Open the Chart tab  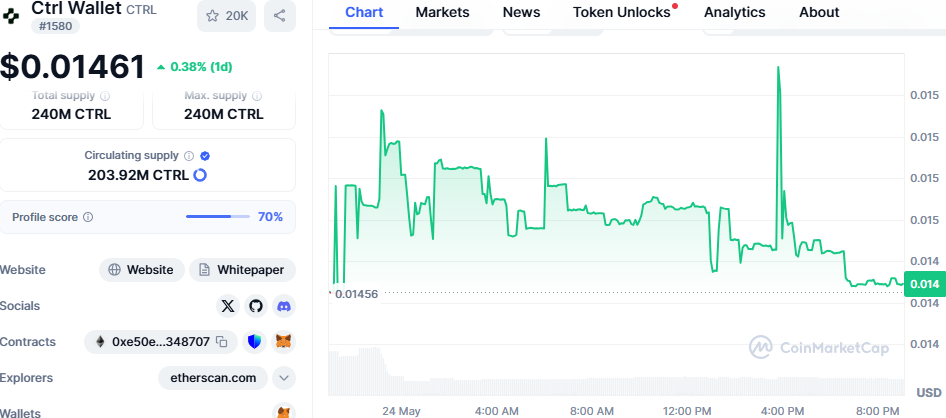pos(364,12)
